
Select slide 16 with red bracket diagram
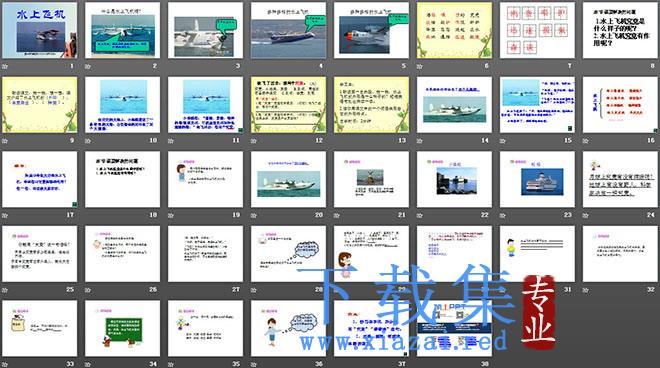620,105
